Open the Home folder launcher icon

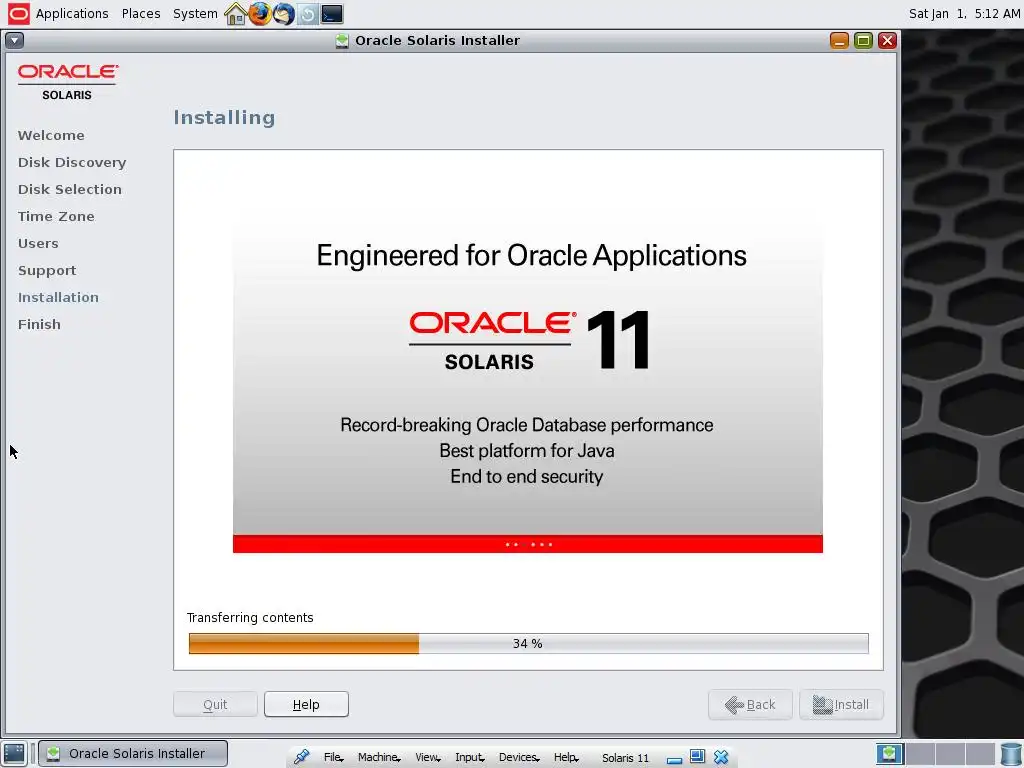pyautogui.click(x=235, y=14)
